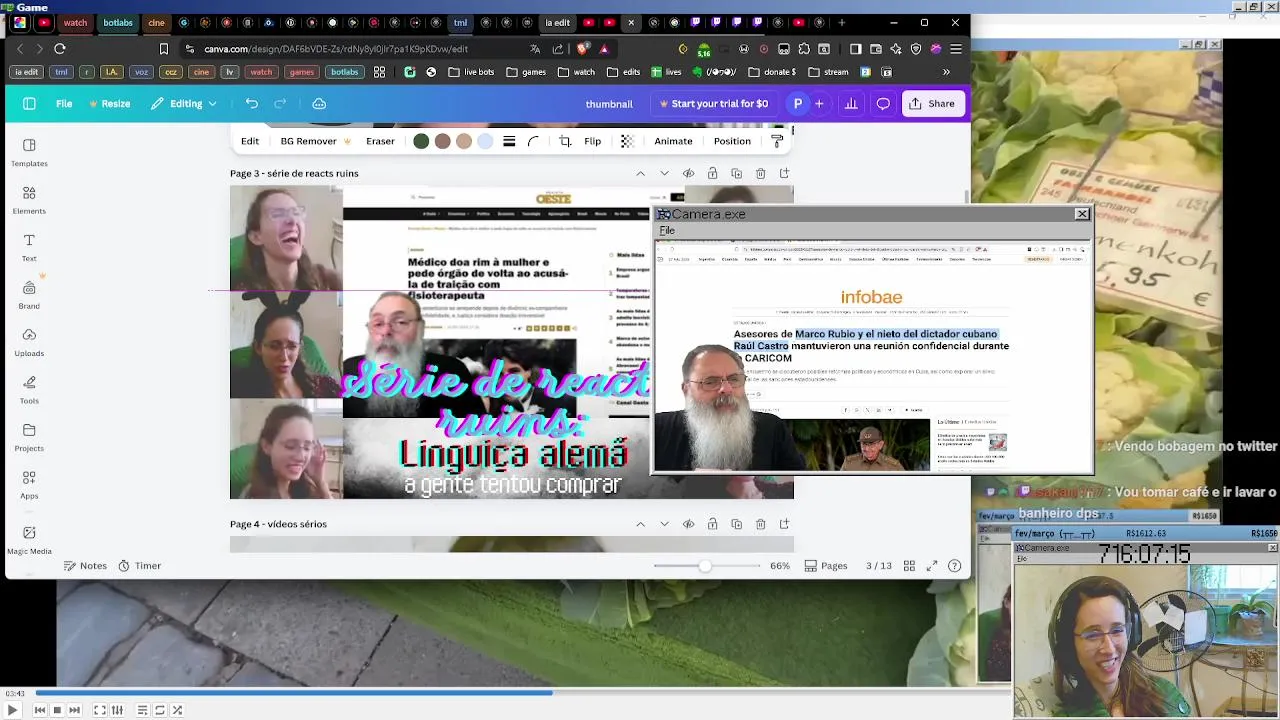The height and width of the screenshot is (720, 1280).
Task: Lock Page 4 with the padlock icon
Action: pos(712,524)
